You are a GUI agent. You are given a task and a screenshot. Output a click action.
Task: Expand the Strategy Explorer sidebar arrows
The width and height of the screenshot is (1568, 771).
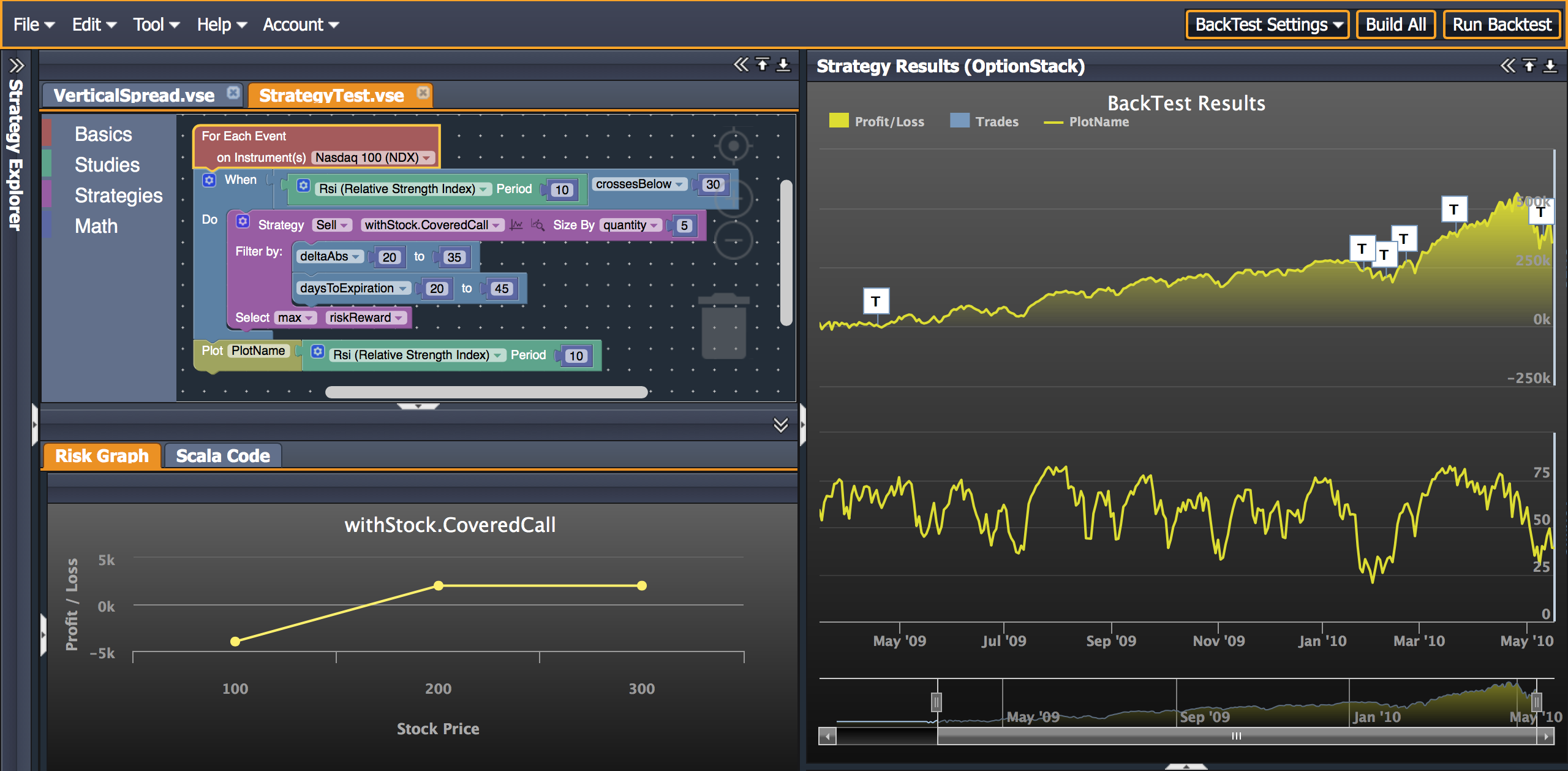(x=17, y=65)
